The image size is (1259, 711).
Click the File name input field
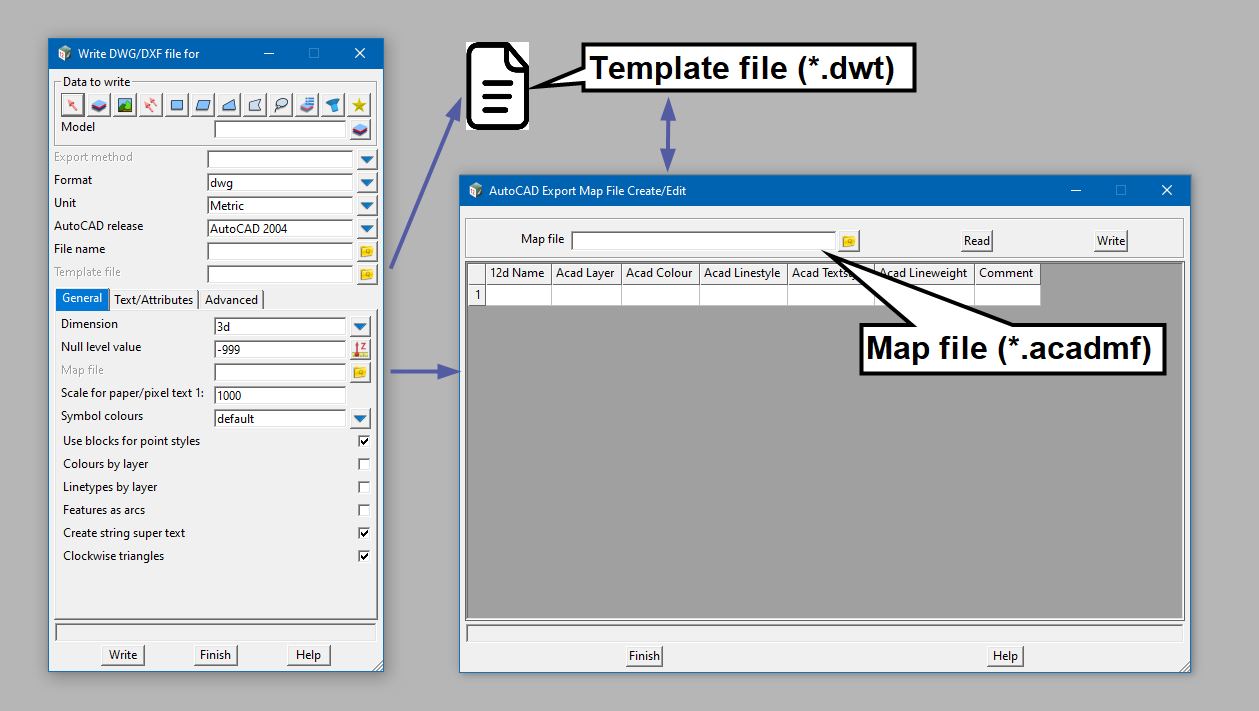tap(280, 252)
